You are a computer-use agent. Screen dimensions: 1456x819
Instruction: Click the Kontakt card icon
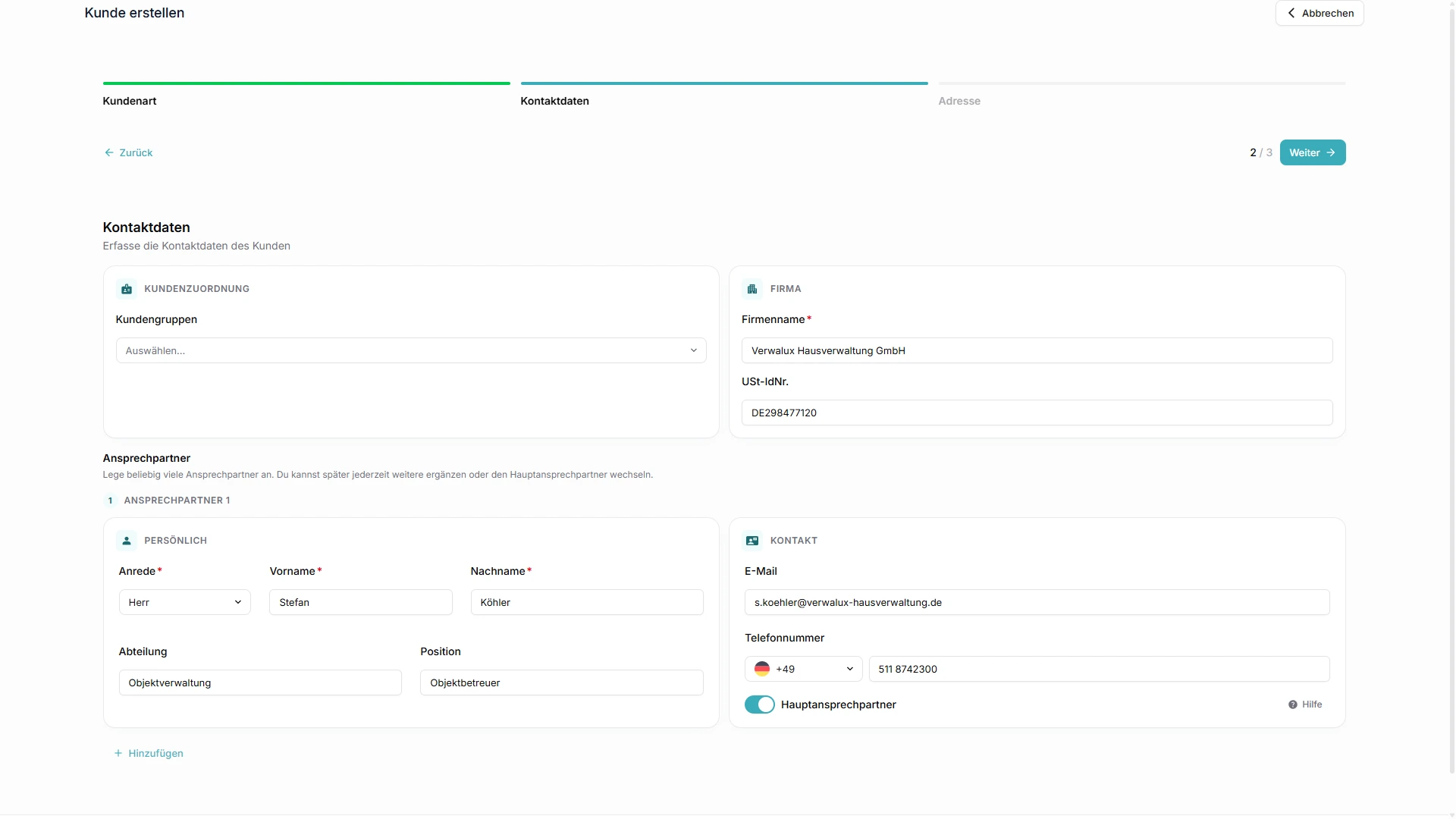(x=752, y=541)
